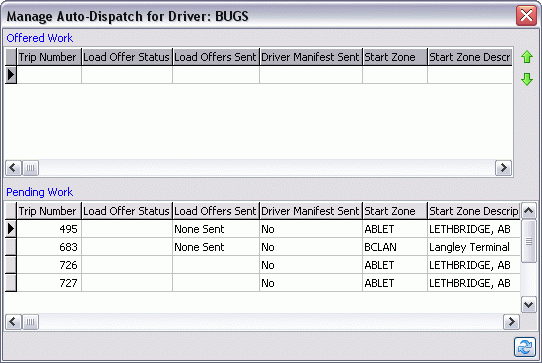
Task: Click Pending Work horizontal left scroll arrow
Action: tap(13, 322)
